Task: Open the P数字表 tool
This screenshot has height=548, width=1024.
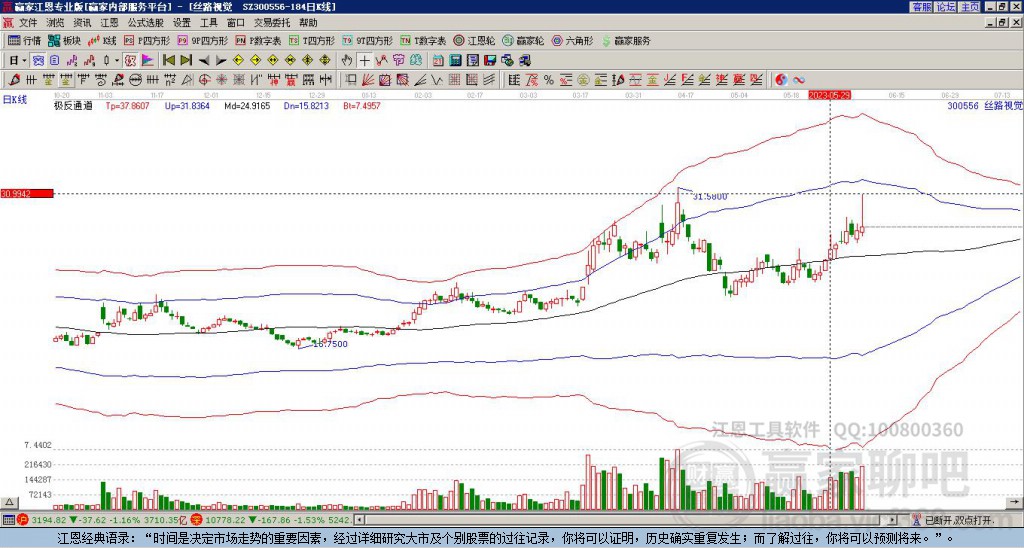Action: click(259, 40)
